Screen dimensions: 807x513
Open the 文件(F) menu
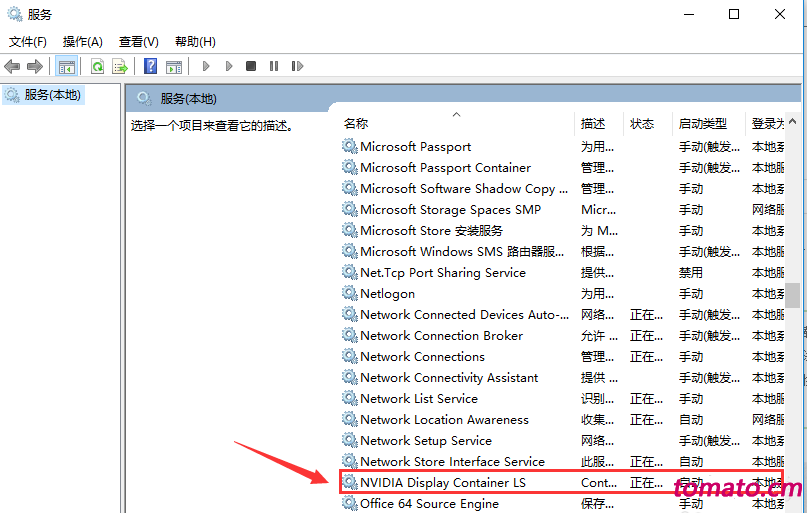[28, 42]
